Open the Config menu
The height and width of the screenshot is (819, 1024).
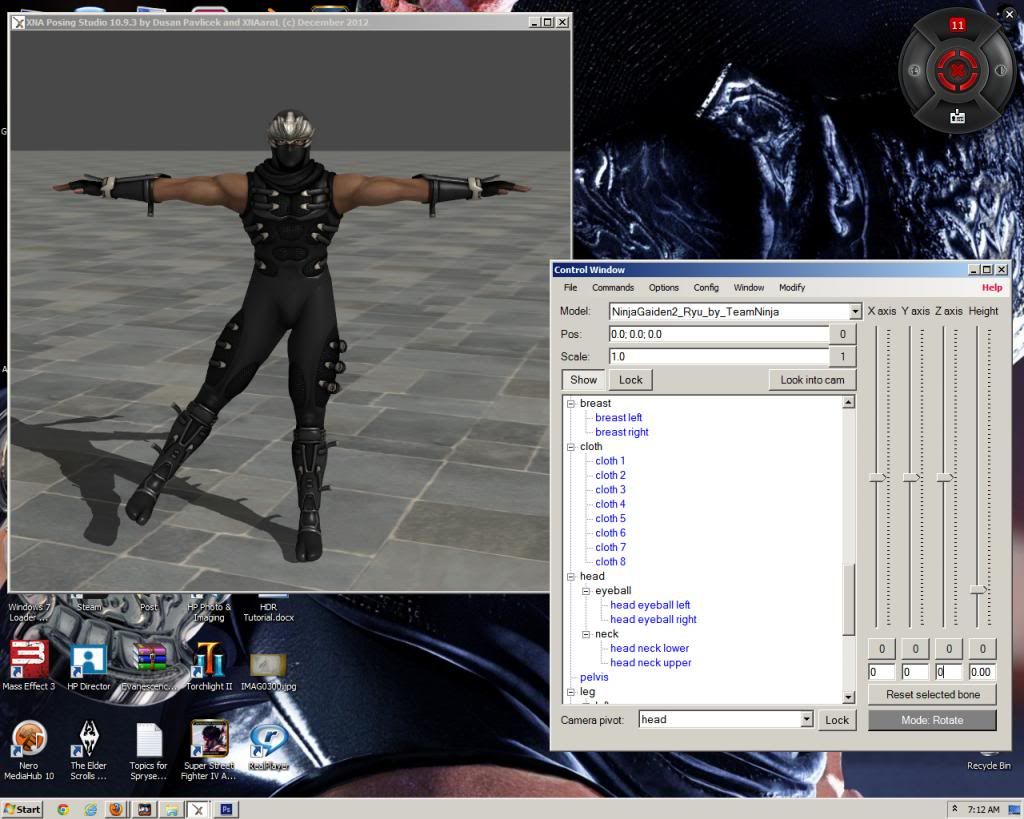tap(706, 287)
